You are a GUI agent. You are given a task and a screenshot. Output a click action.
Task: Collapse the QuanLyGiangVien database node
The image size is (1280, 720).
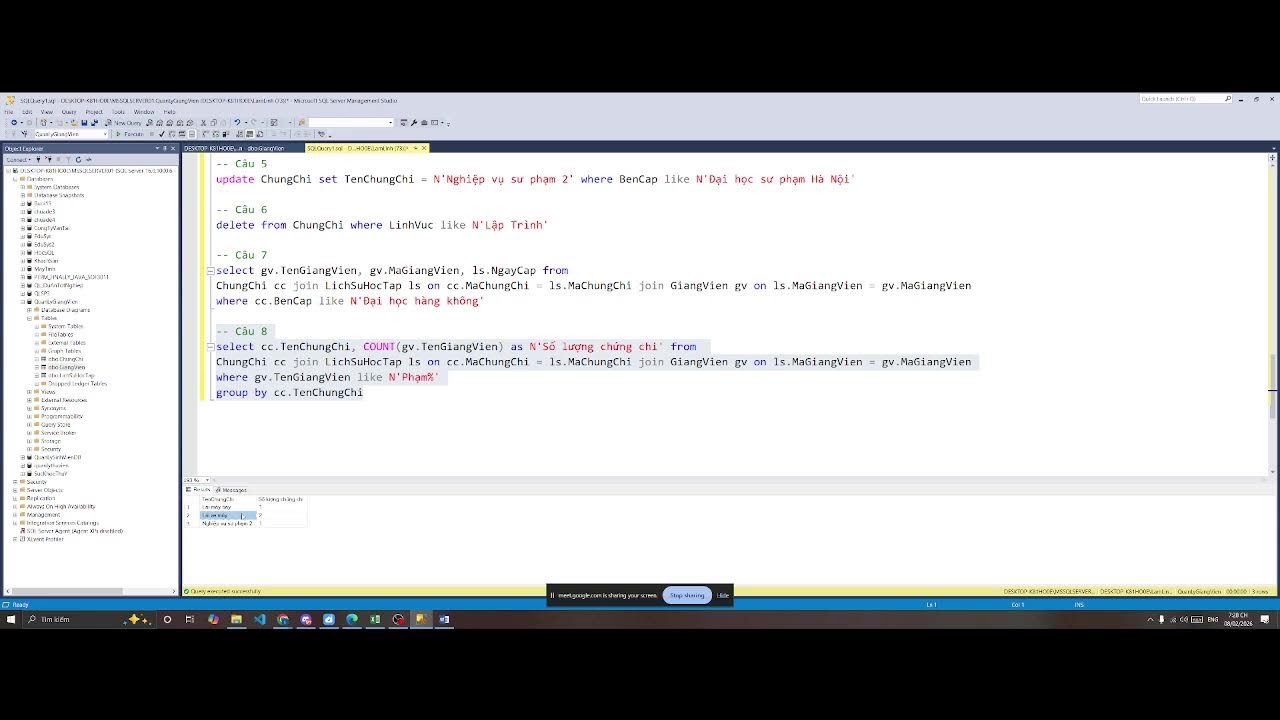tap(23, 302)
